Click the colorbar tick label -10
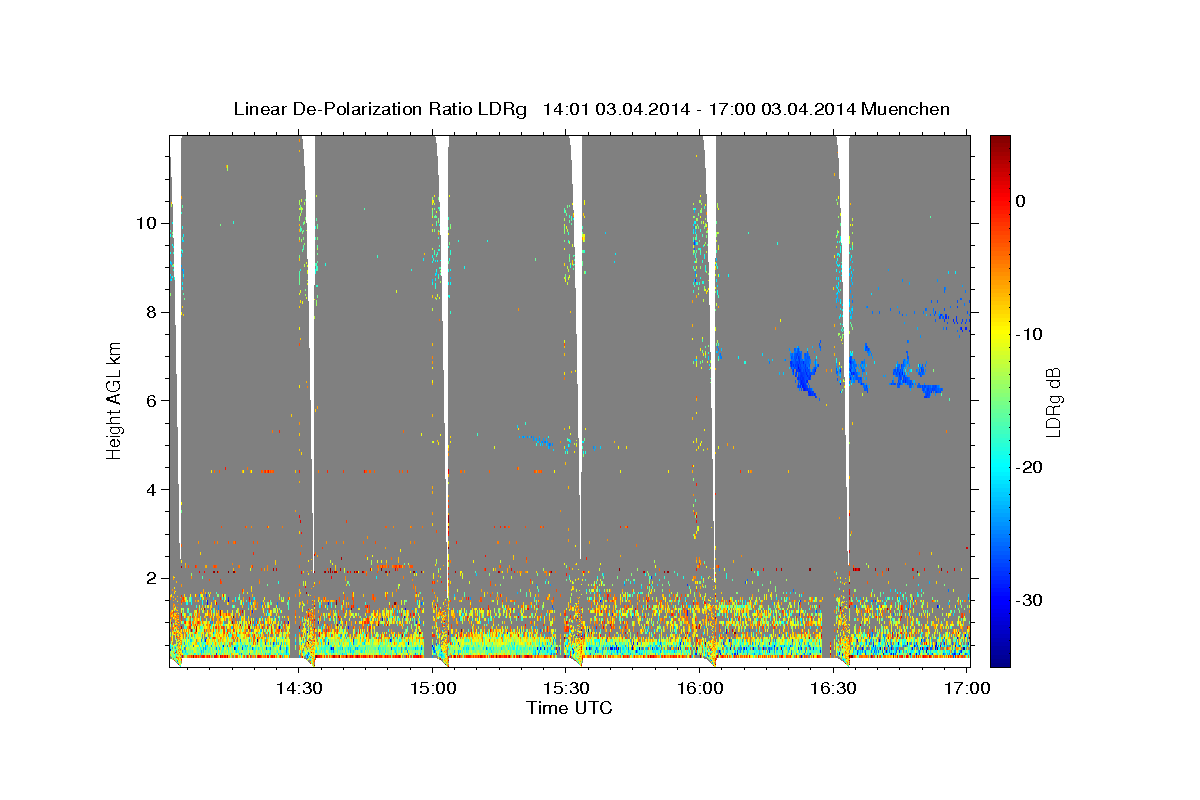 click(1031, 334)
